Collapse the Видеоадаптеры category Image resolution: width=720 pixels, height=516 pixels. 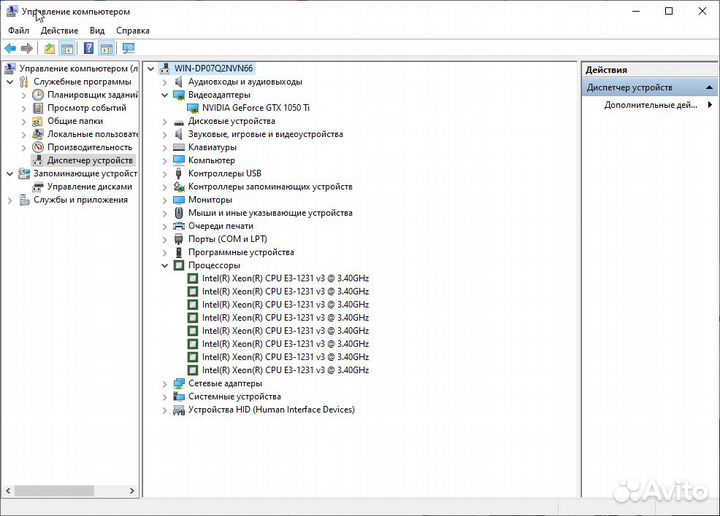click(165, 95)
